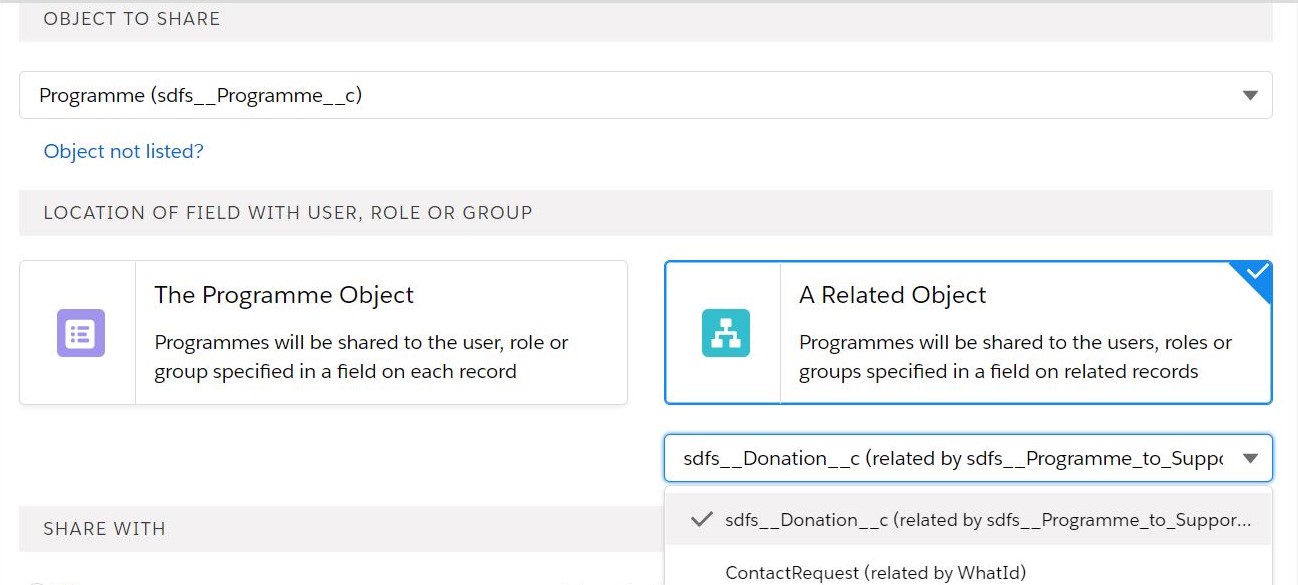Click the OBJECT TO SHARE section header
1298x585 pixels.
pos(131,18)
